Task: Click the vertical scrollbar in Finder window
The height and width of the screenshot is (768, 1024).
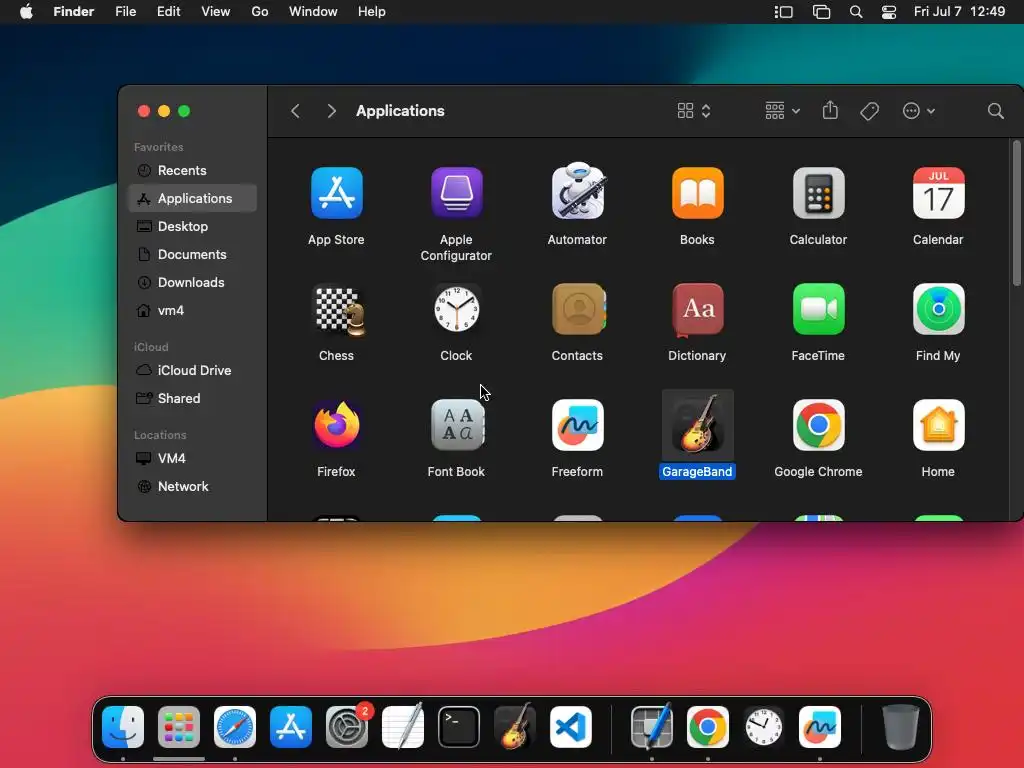Action: (x=1016, y=214)
